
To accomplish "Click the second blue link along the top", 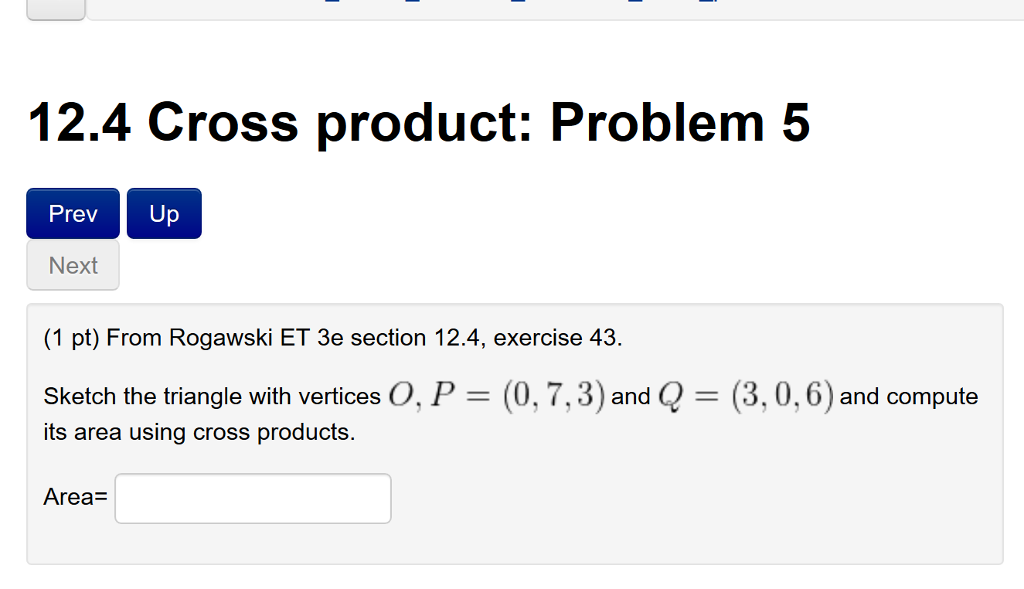I will tap(412, 4).
